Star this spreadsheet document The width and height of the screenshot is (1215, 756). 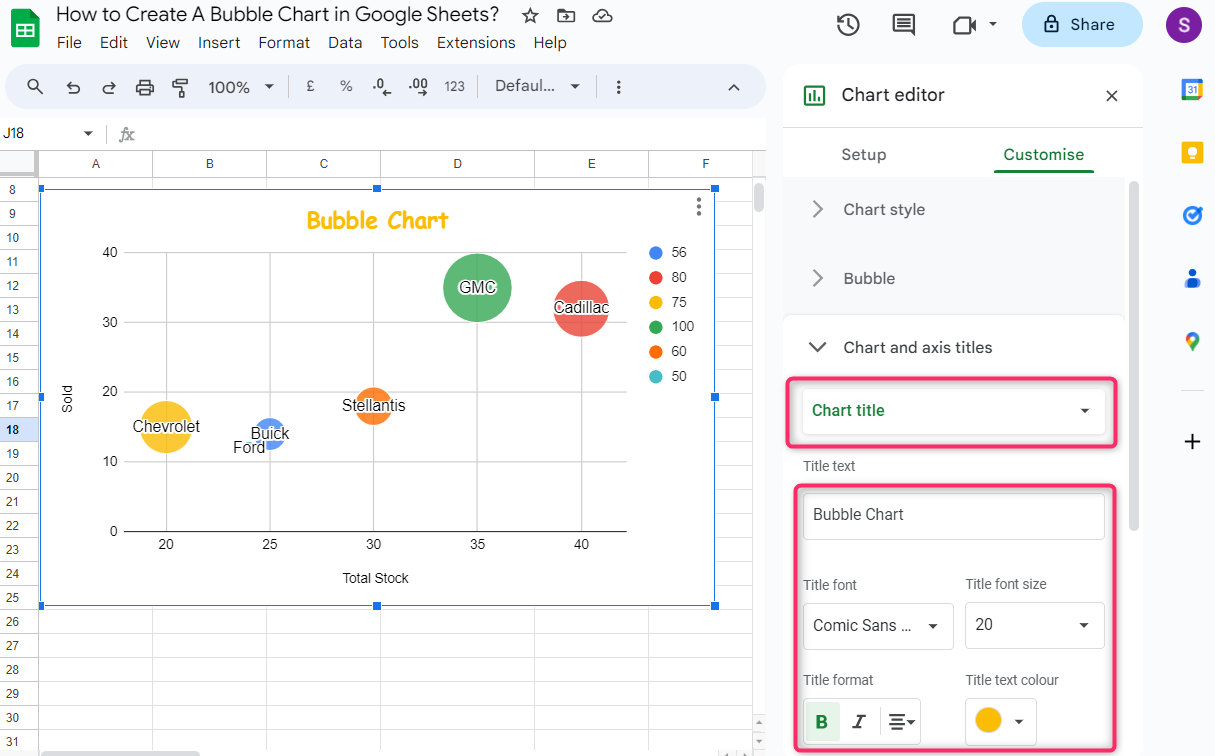(530, 15)
